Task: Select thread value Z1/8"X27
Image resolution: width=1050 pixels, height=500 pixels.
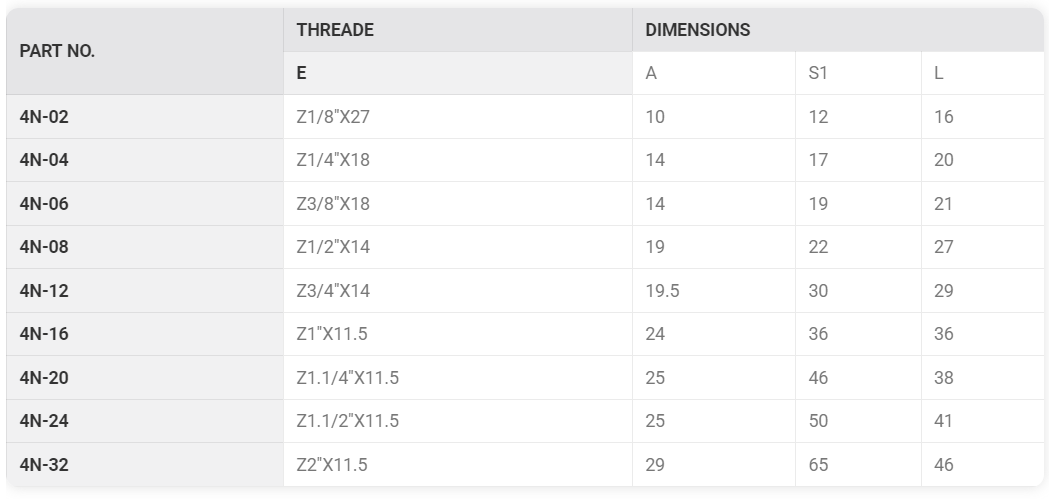Action: click(x=333, y=117)
